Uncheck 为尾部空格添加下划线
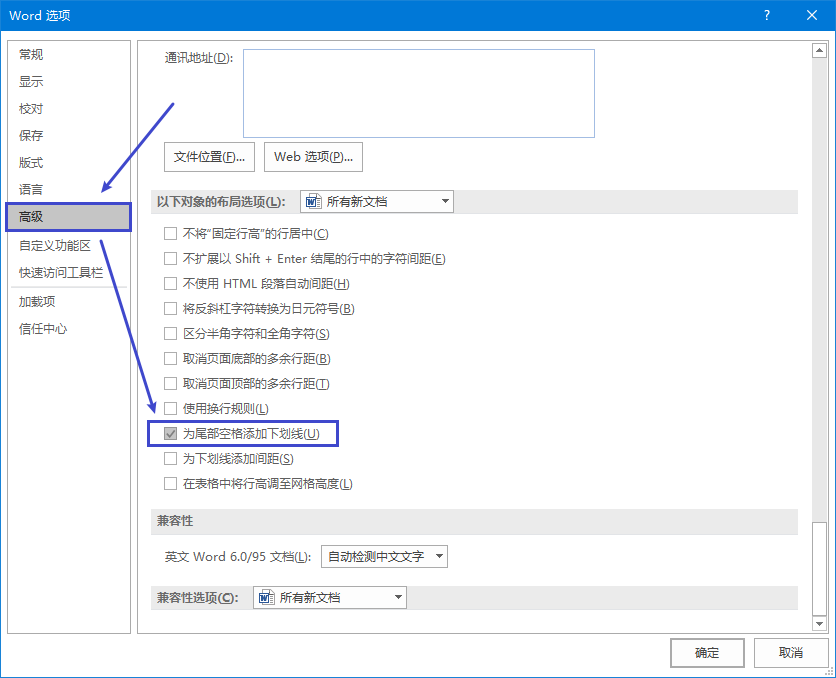Viewport: 836px width, 678px height. pyautogui.click(x=171, y=434)
